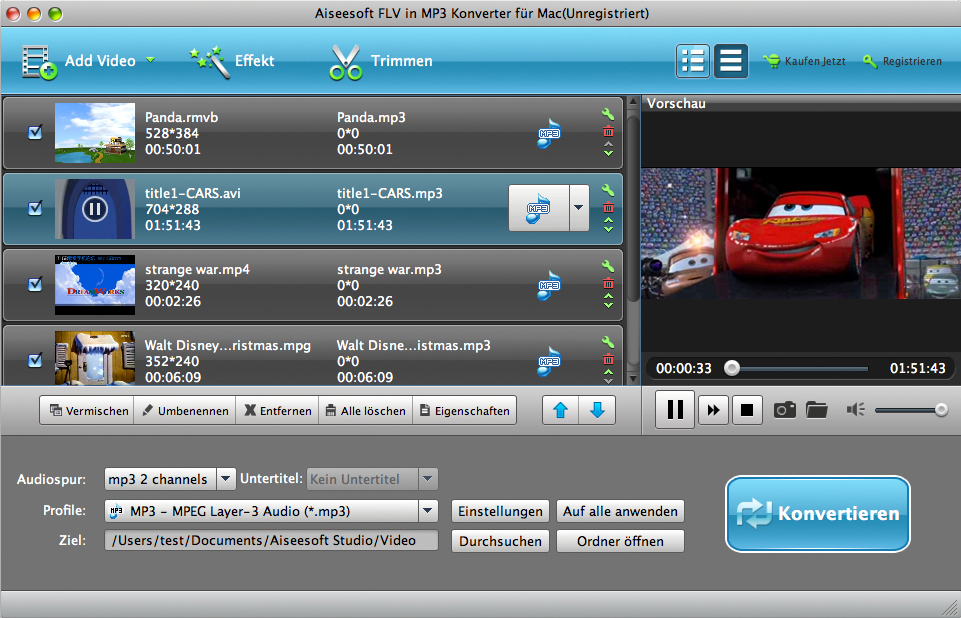Click the output name Panda.mp3
Viewport: 961px width, 618px height.
371,117
